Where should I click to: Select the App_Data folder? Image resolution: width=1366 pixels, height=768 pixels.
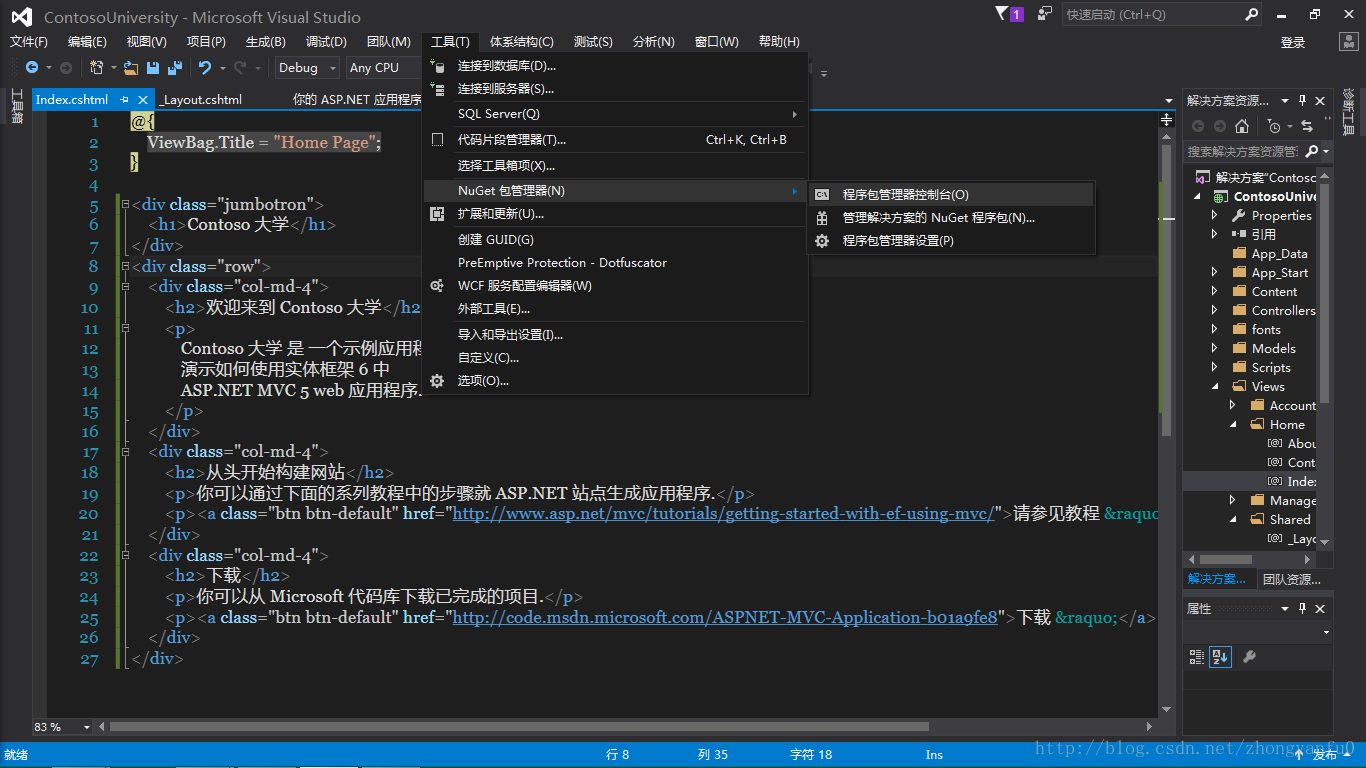1278,254
